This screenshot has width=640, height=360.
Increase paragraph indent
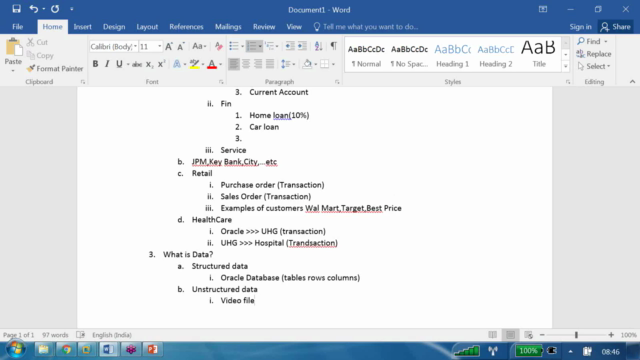(x=302, y=46)
